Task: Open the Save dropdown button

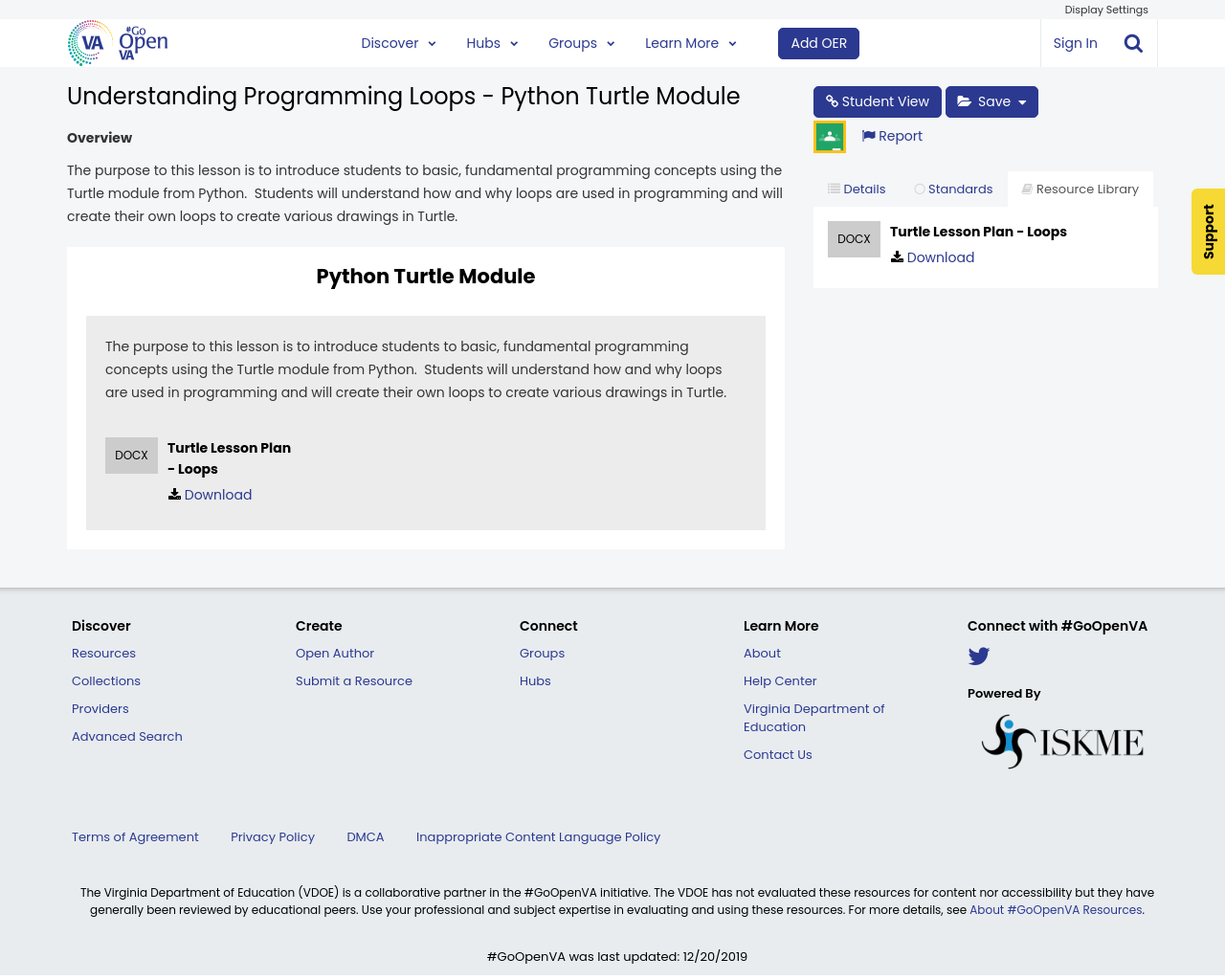Action: 991,101
